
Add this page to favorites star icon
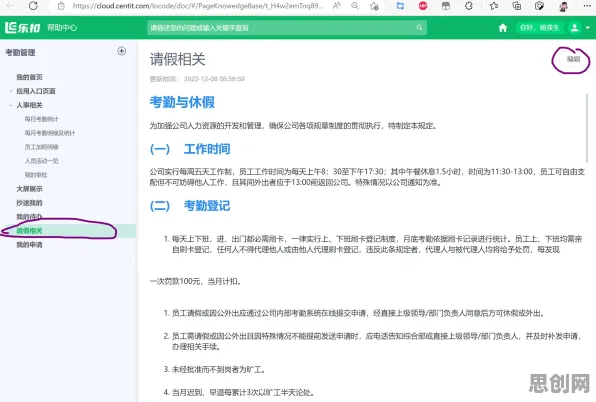click(x=374, y=6)
